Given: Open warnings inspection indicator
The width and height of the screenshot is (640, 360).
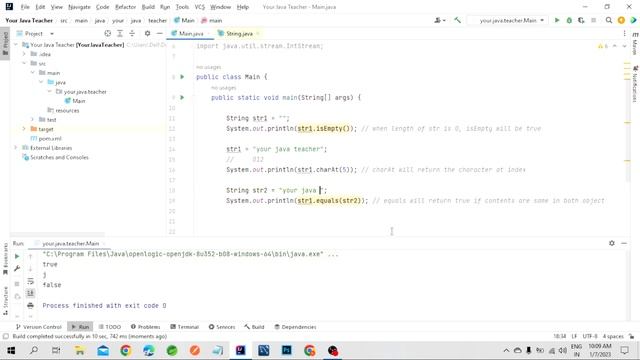Looking at the screenshot, I should (x=603, y=46).
